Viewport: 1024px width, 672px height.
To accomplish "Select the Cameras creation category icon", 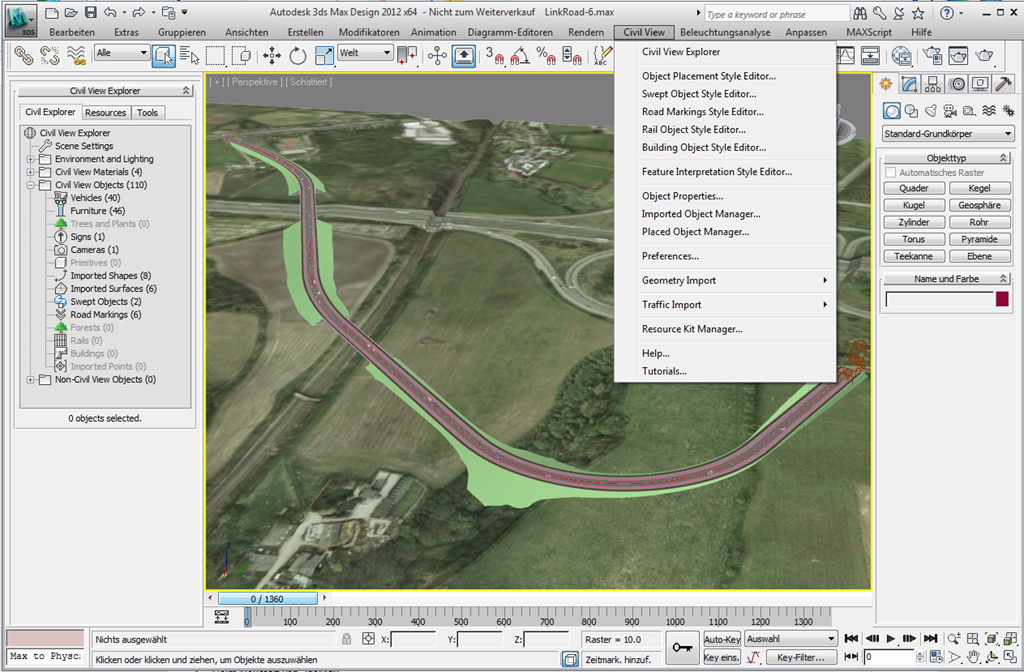I will click(x=950, y=110).
